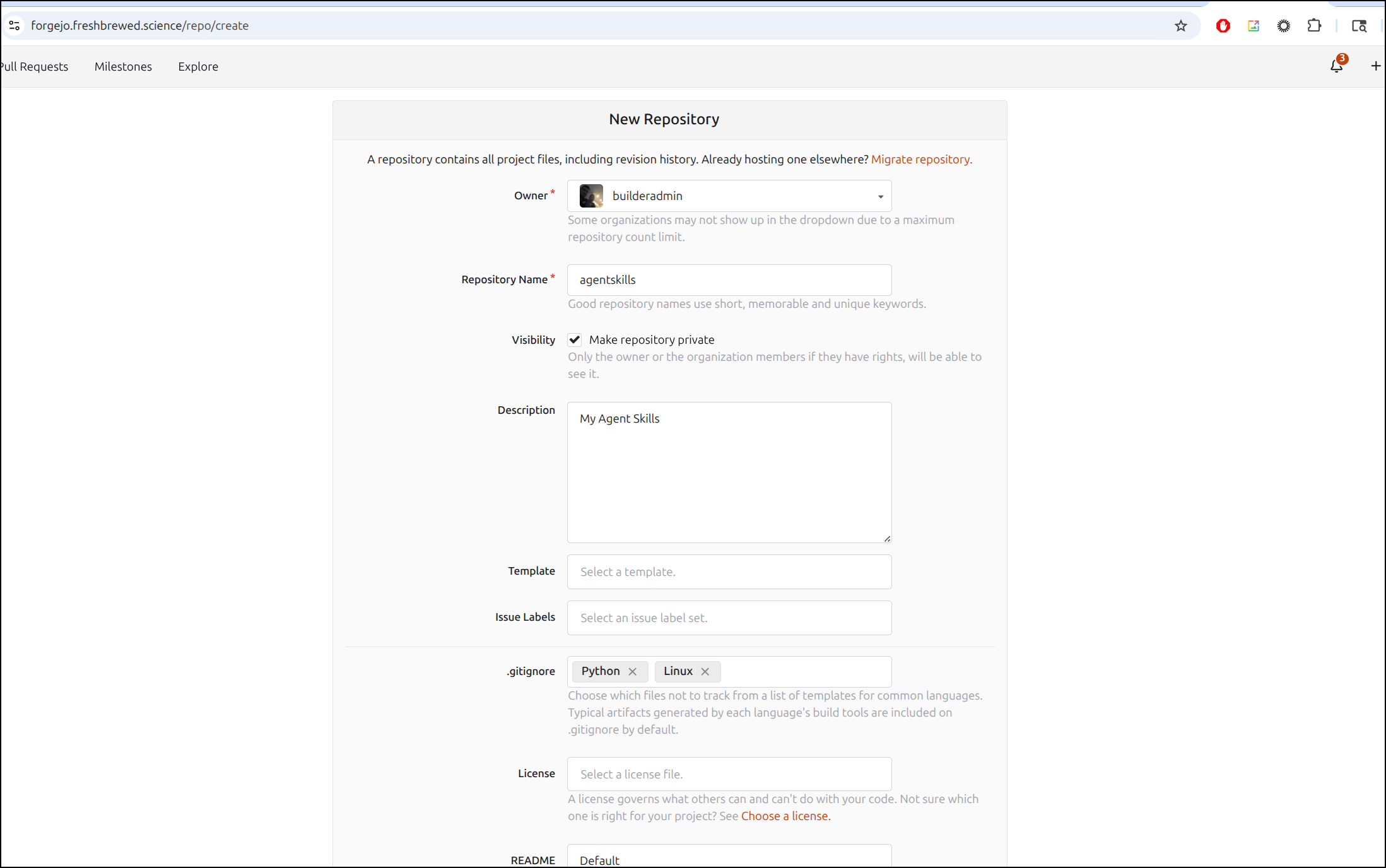Uncheck Make repository private checkbox

[x=575, y=340]
